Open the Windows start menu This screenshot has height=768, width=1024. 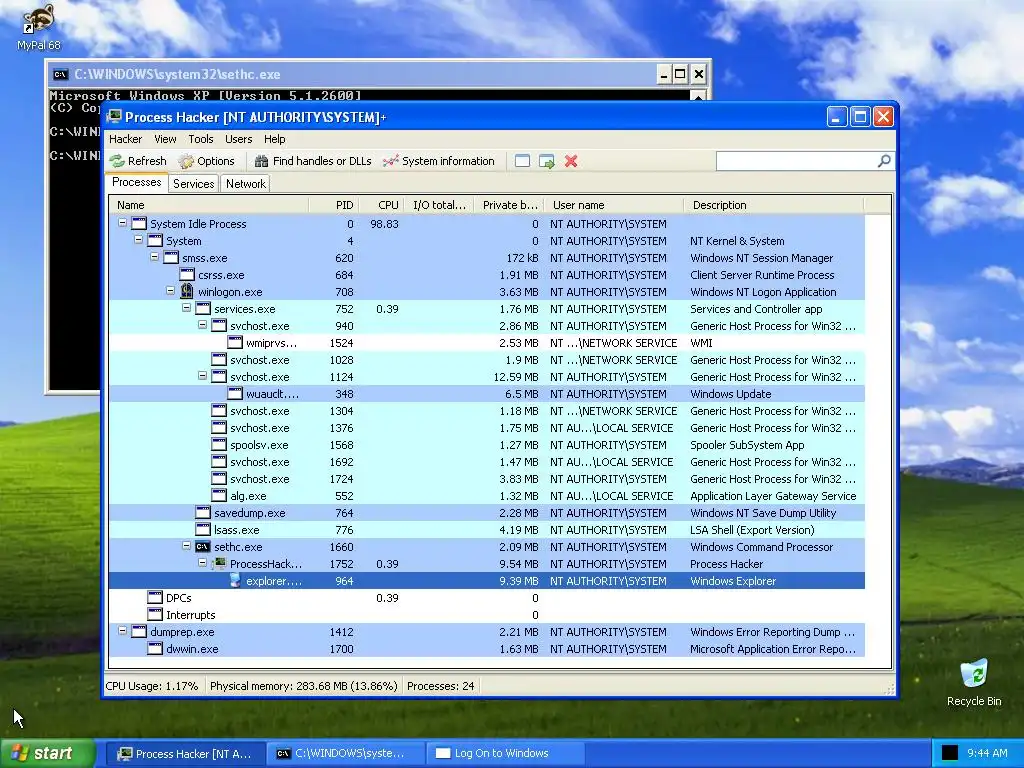coord(46,753)
